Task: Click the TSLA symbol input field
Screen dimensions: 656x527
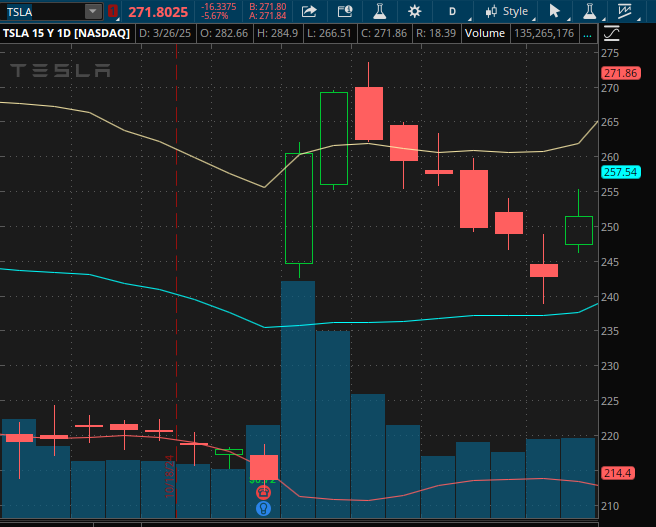Action: pos(42,11)
